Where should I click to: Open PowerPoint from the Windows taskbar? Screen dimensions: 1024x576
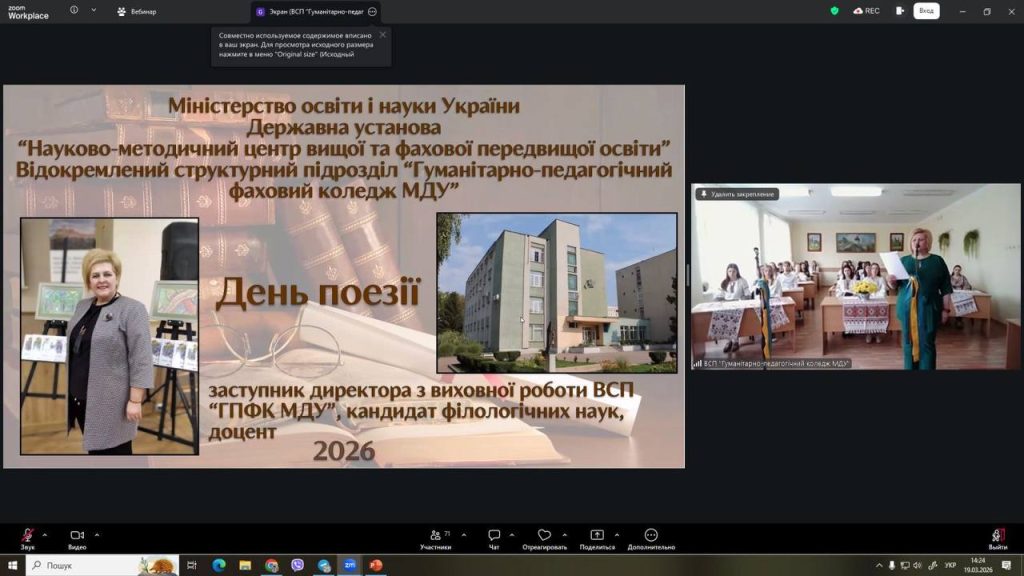coord(376,565)
